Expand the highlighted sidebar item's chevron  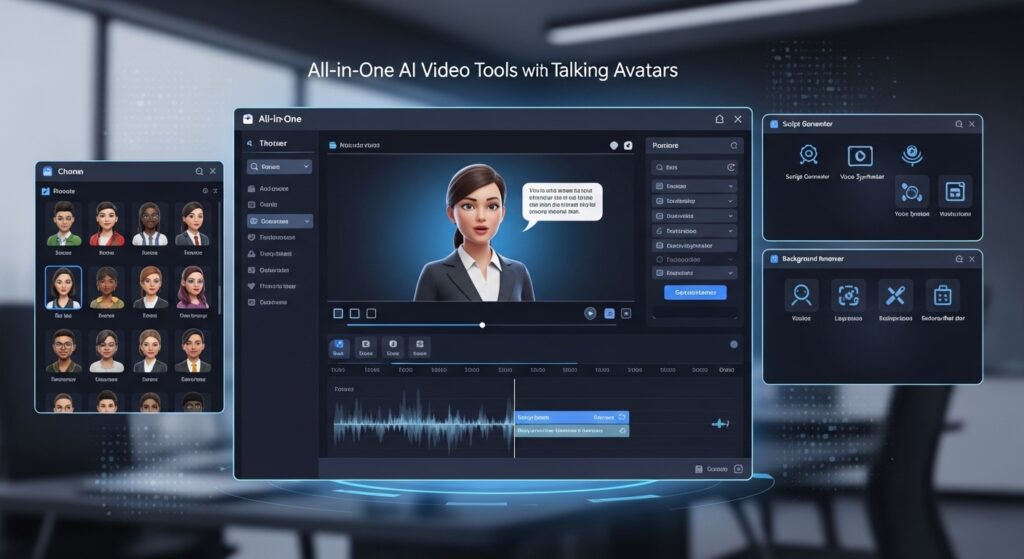[x=306, y=221]
